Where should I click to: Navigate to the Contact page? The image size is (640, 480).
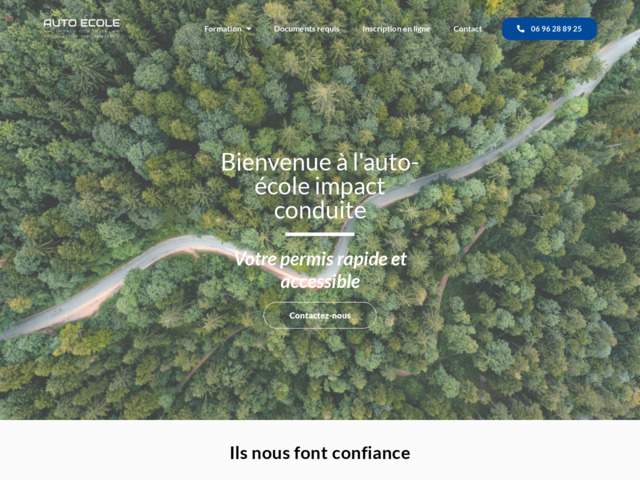tap(467, 29)
